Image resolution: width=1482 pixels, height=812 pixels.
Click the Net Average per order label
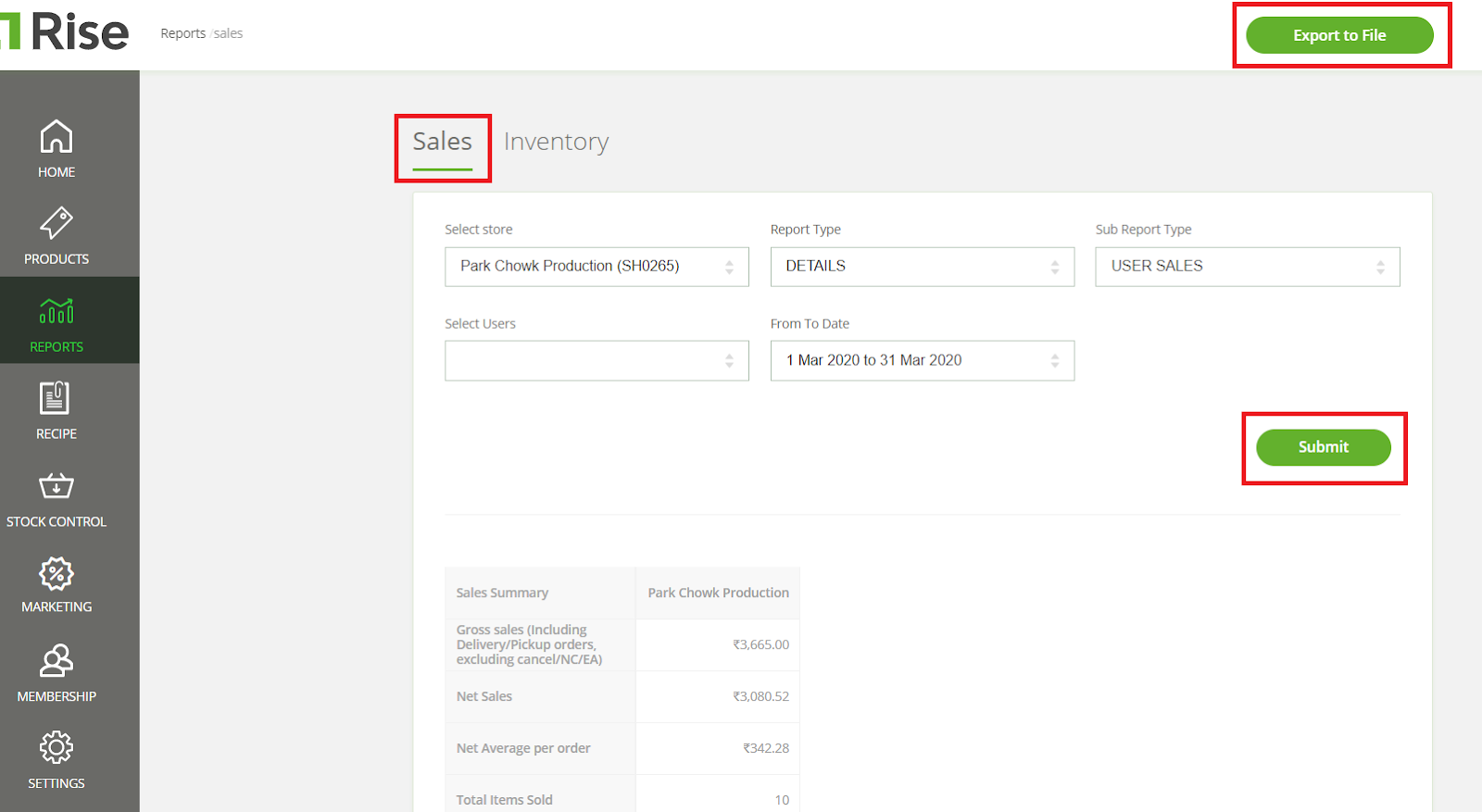pyautogui.click(x=523, y=748)
